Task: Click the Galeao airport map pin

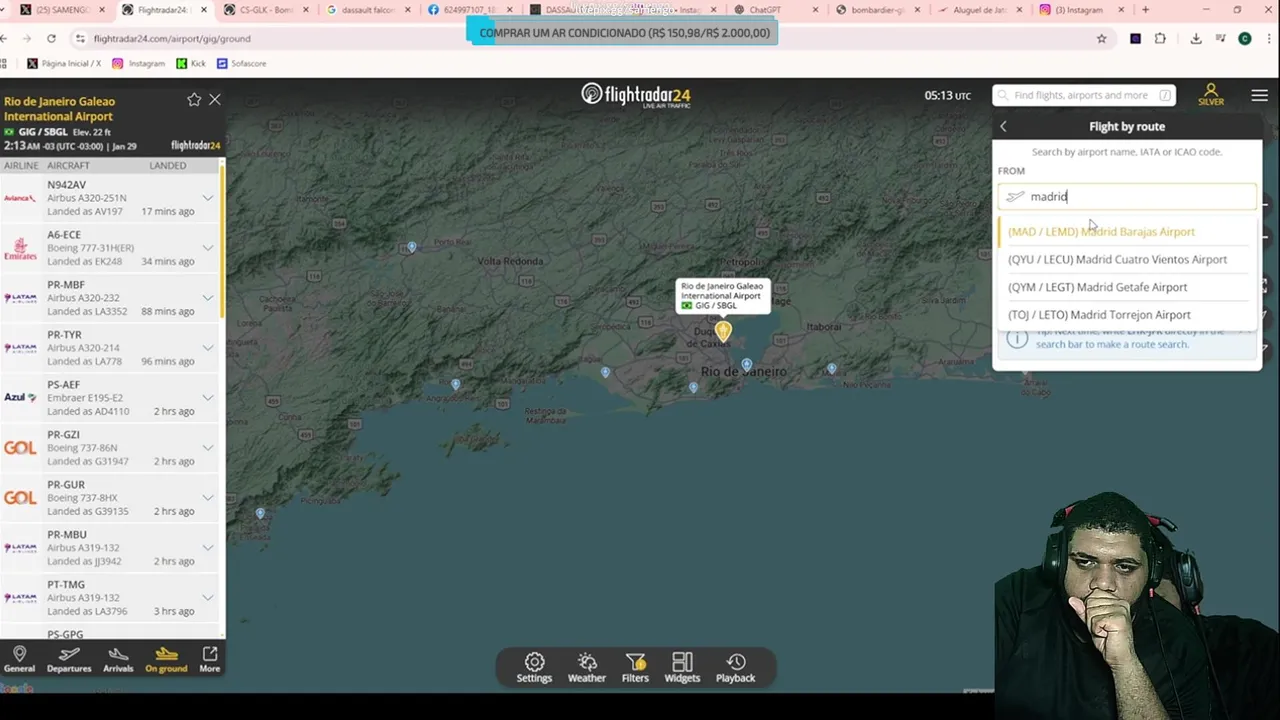Action: coord(723,330)
